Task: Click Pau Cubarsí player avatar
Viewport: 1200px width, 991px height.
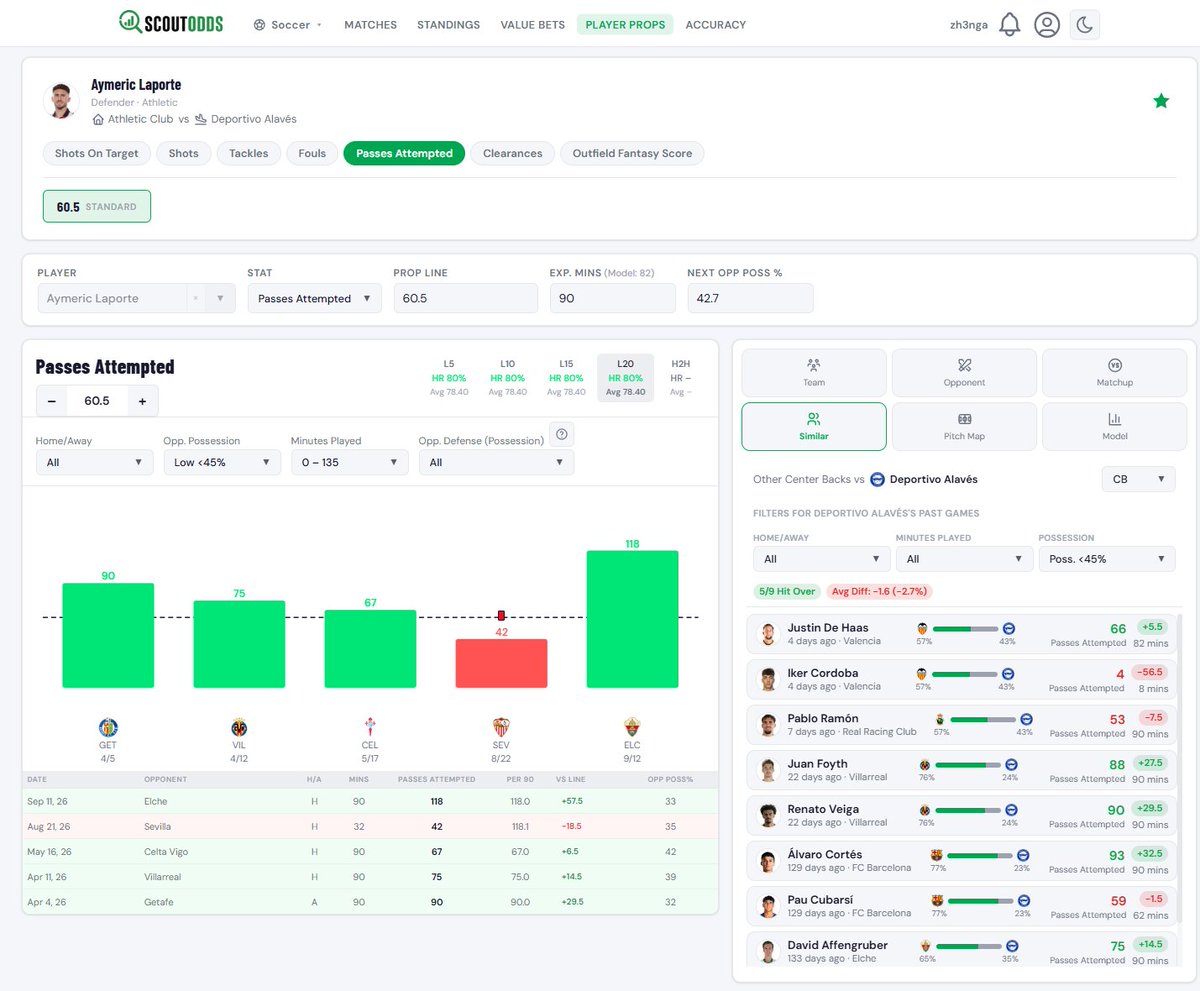Action: (x=768, y=907)
